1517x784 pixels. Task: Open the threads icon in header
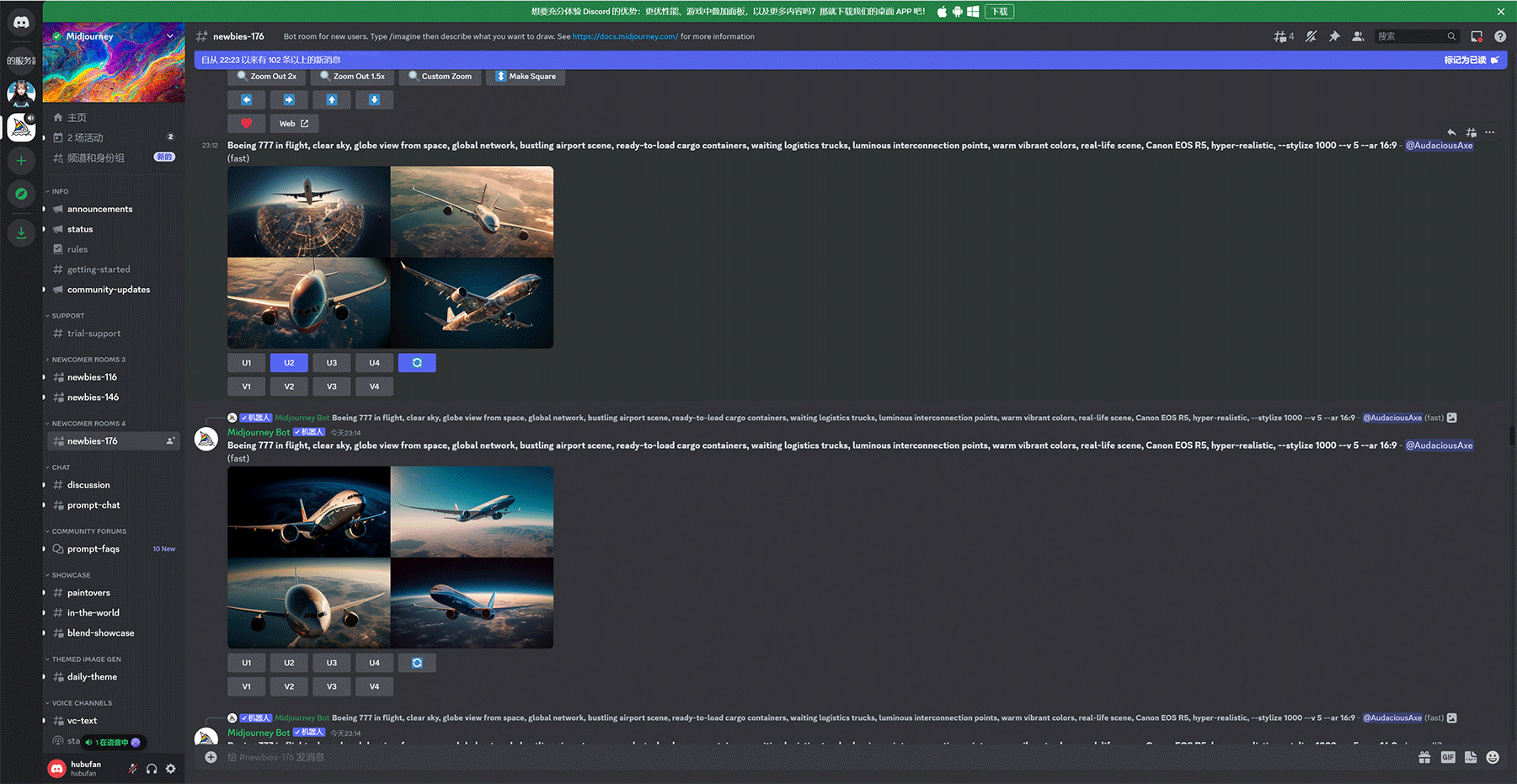1283,36
